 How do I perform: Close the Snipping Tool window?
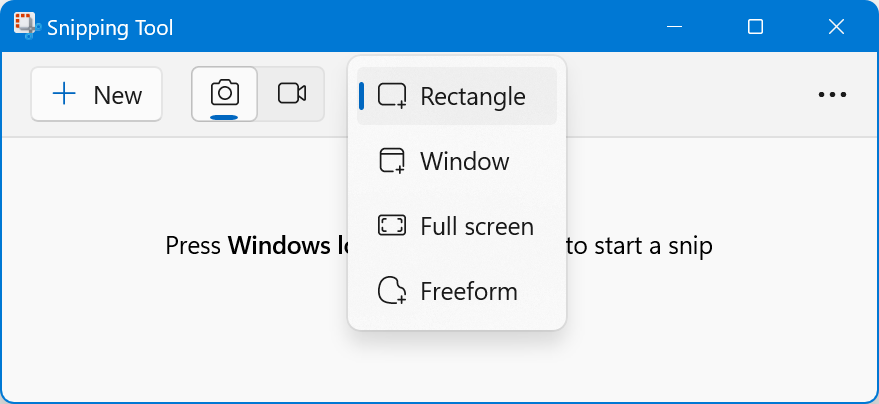point(836,27)
